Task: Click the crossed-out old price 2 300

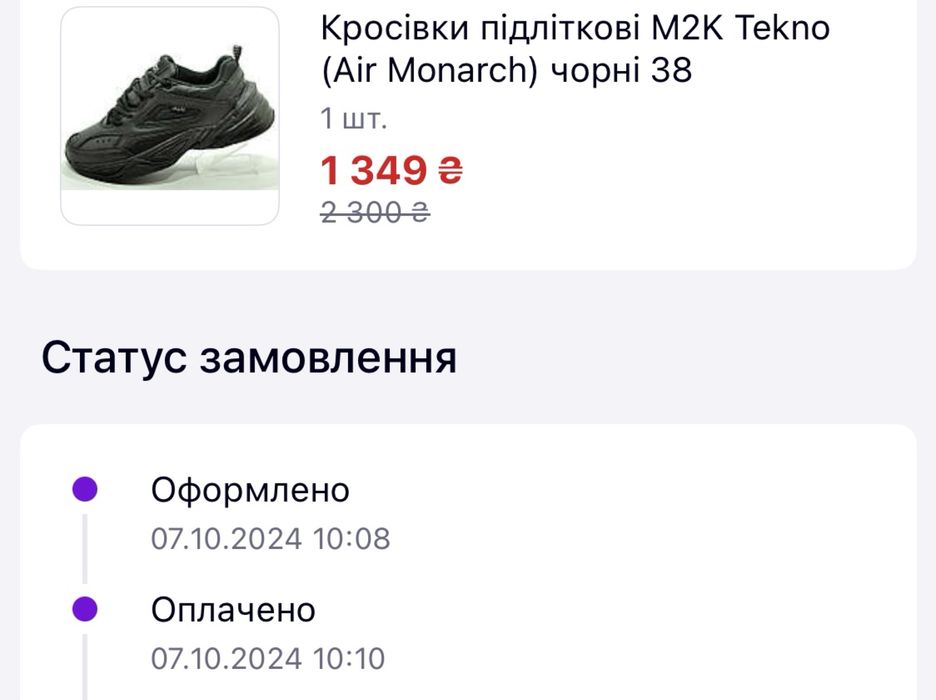Action: (x=363, y=212)
